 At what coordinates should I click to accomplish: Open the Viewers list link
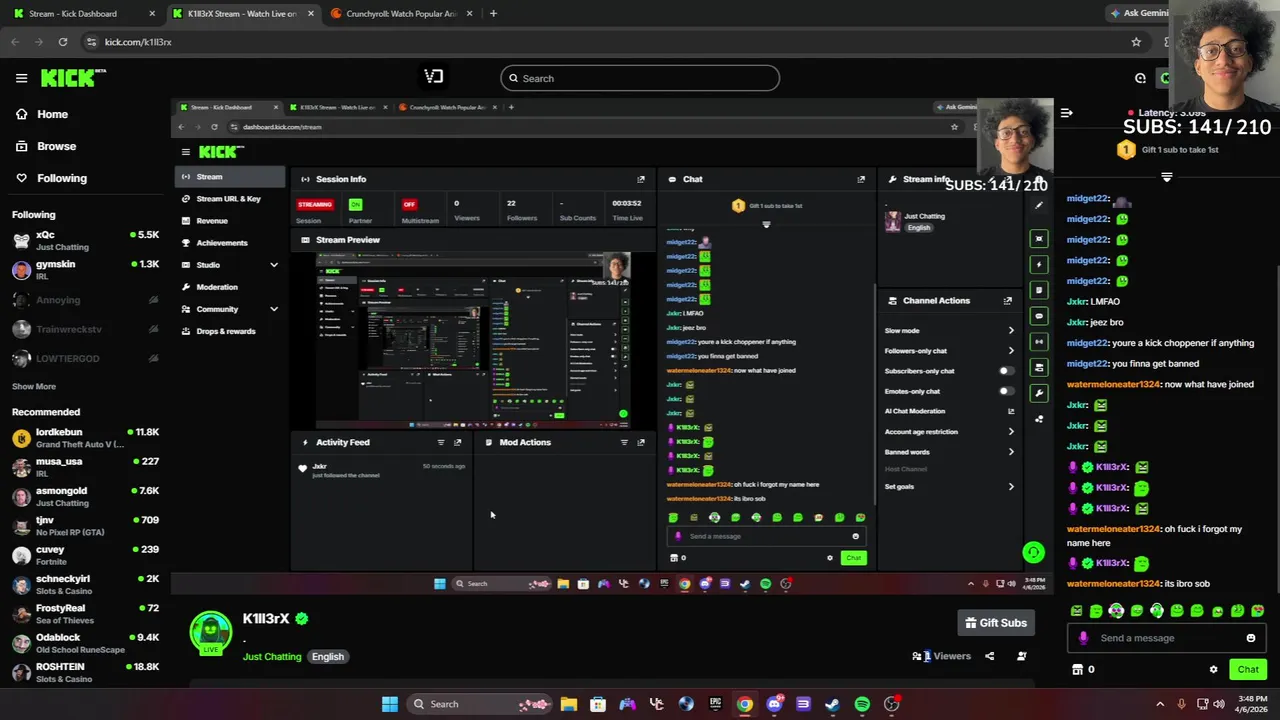pos(941,656)
